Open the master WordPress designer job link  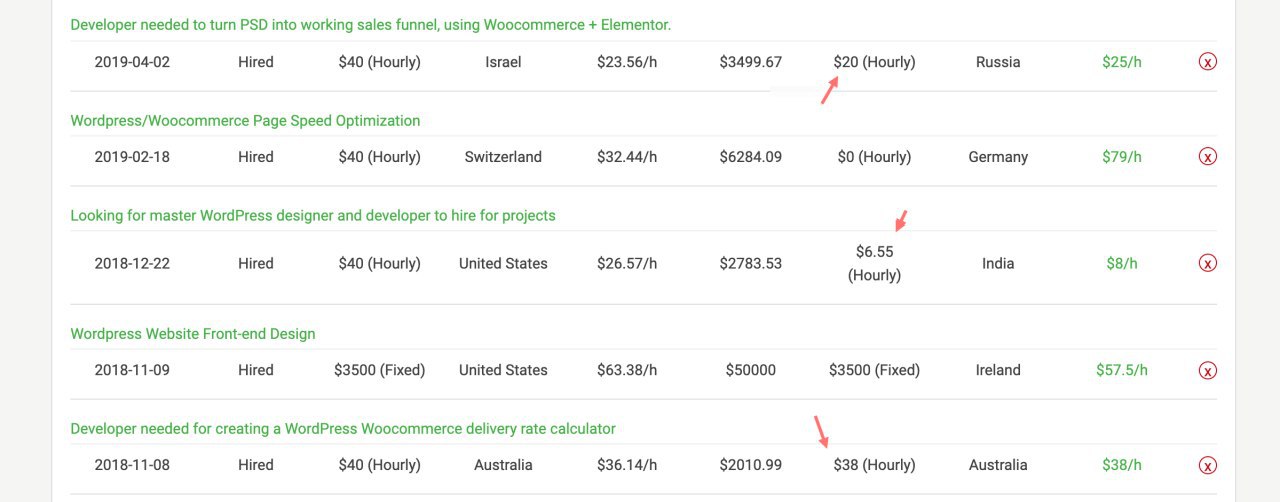pos(313,216)
